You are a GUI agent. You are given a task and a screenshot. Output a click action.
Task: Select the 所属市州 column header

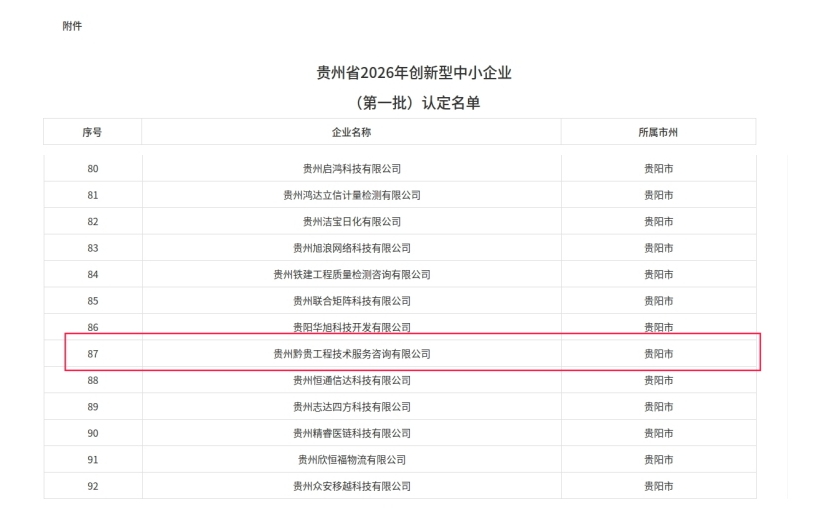[x=658, y=132]
